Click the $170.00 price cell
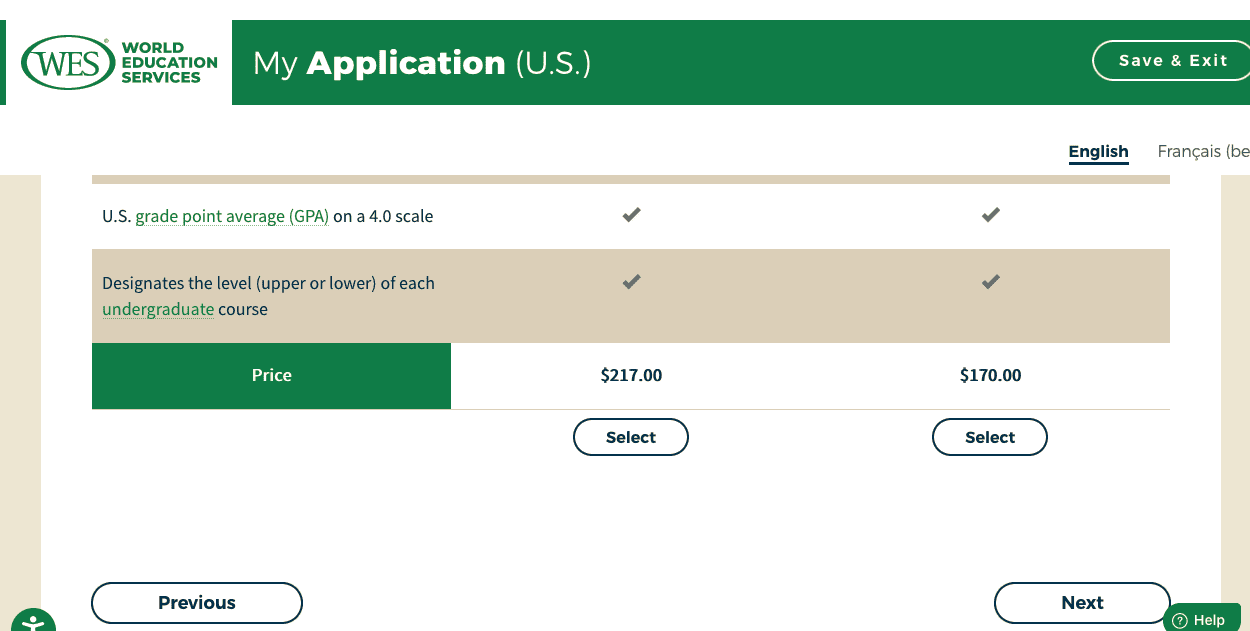The height and width of the screenshot is (631, 1250). tap(990, 375)
